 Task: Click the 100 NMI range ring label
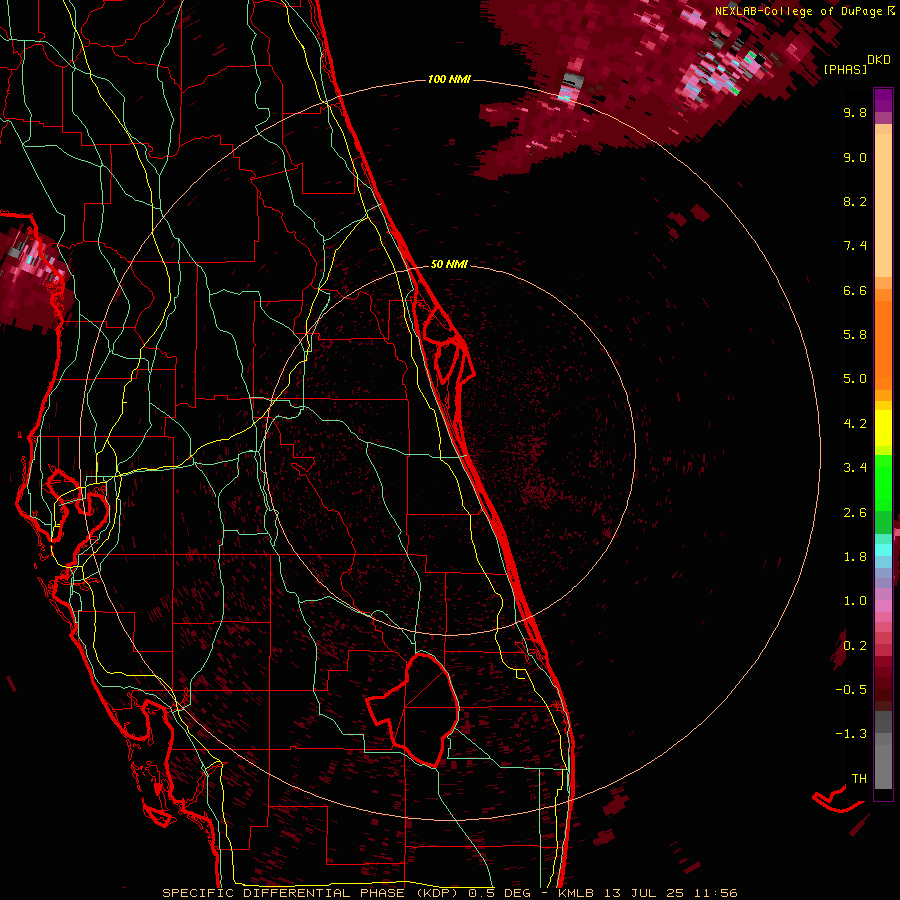click(x=449, y=79)
